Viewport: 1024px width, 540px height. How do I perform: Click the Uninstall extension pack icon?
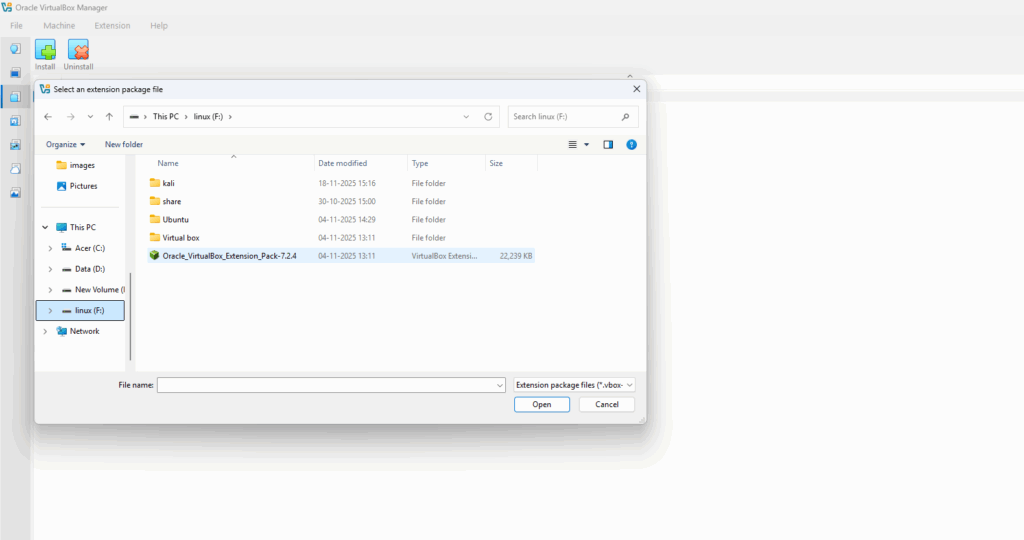pyautogui.click(x=78, y=50)
